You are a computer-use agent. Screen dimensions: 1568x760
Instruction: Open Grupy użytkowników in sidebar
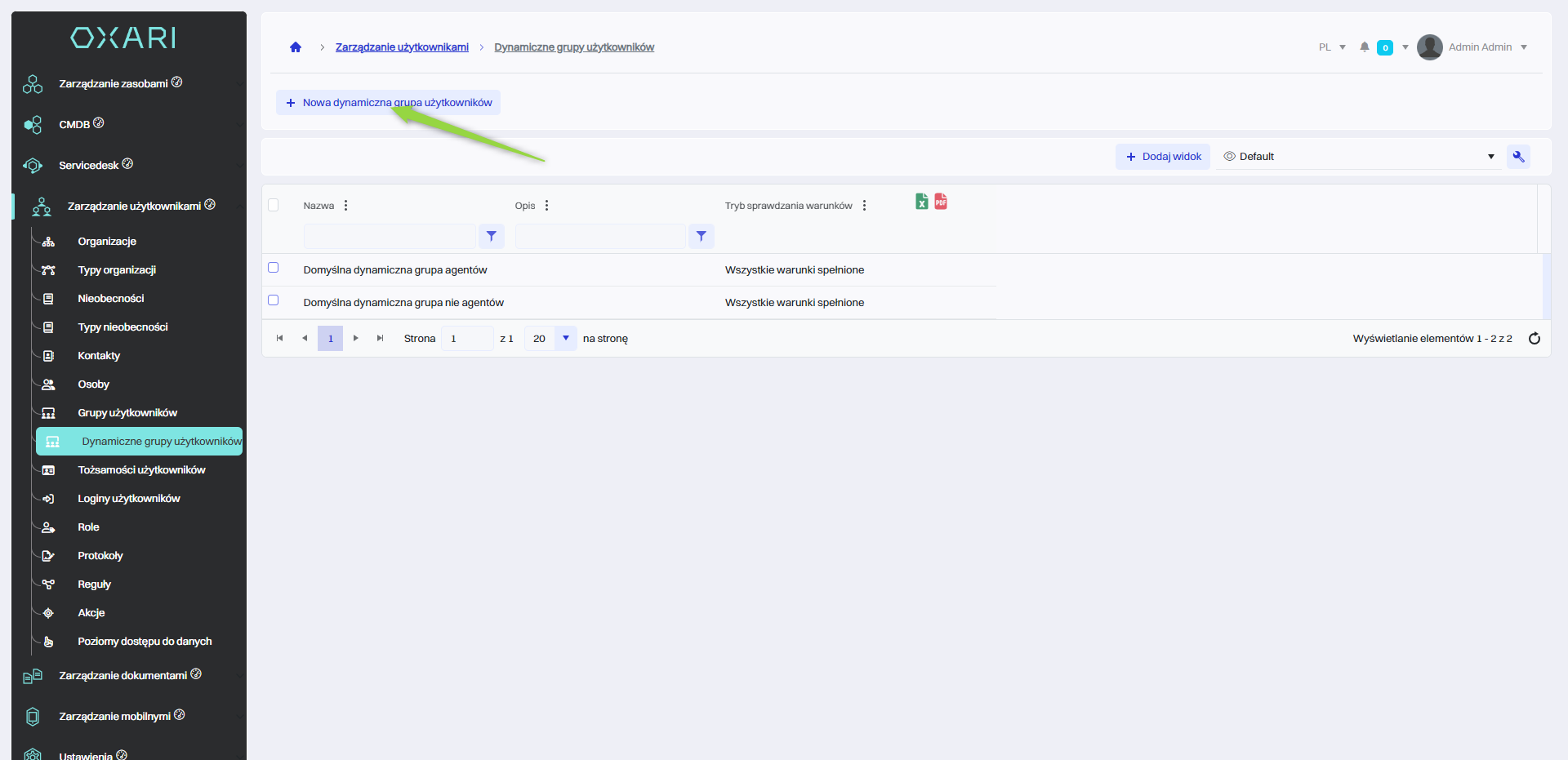click(127, 413)
